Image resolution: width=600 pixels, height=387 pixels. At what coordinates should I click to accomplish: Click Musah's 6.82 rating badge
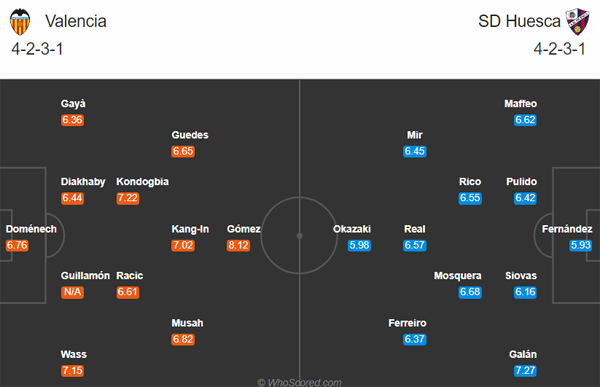[x=183, y=339]
